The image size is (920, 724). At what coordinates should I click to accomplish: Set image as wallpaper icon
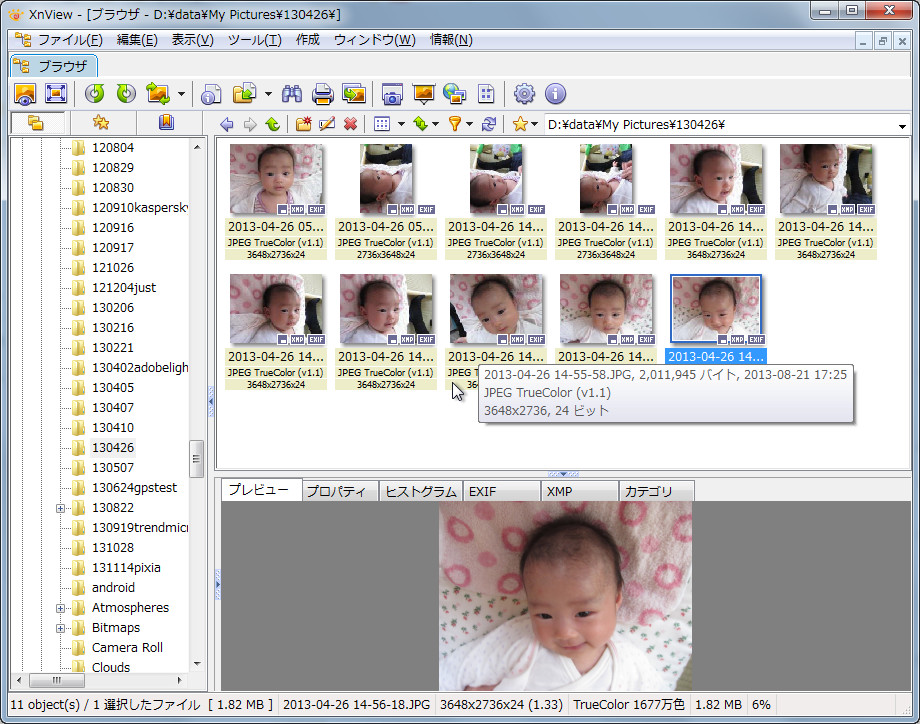pyautogui.click(x=421, y=93)
